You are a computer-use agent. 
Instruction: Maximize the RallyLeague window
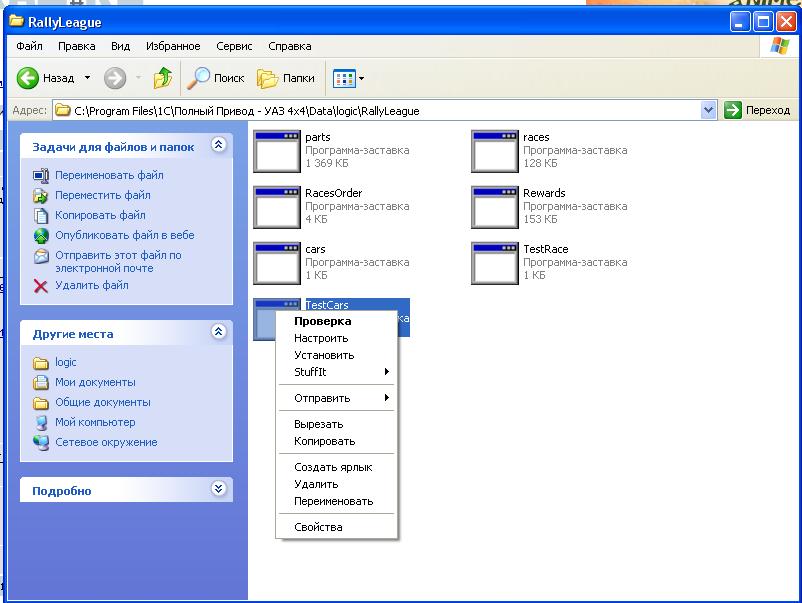pyautogui.click(x=763, y=22)
